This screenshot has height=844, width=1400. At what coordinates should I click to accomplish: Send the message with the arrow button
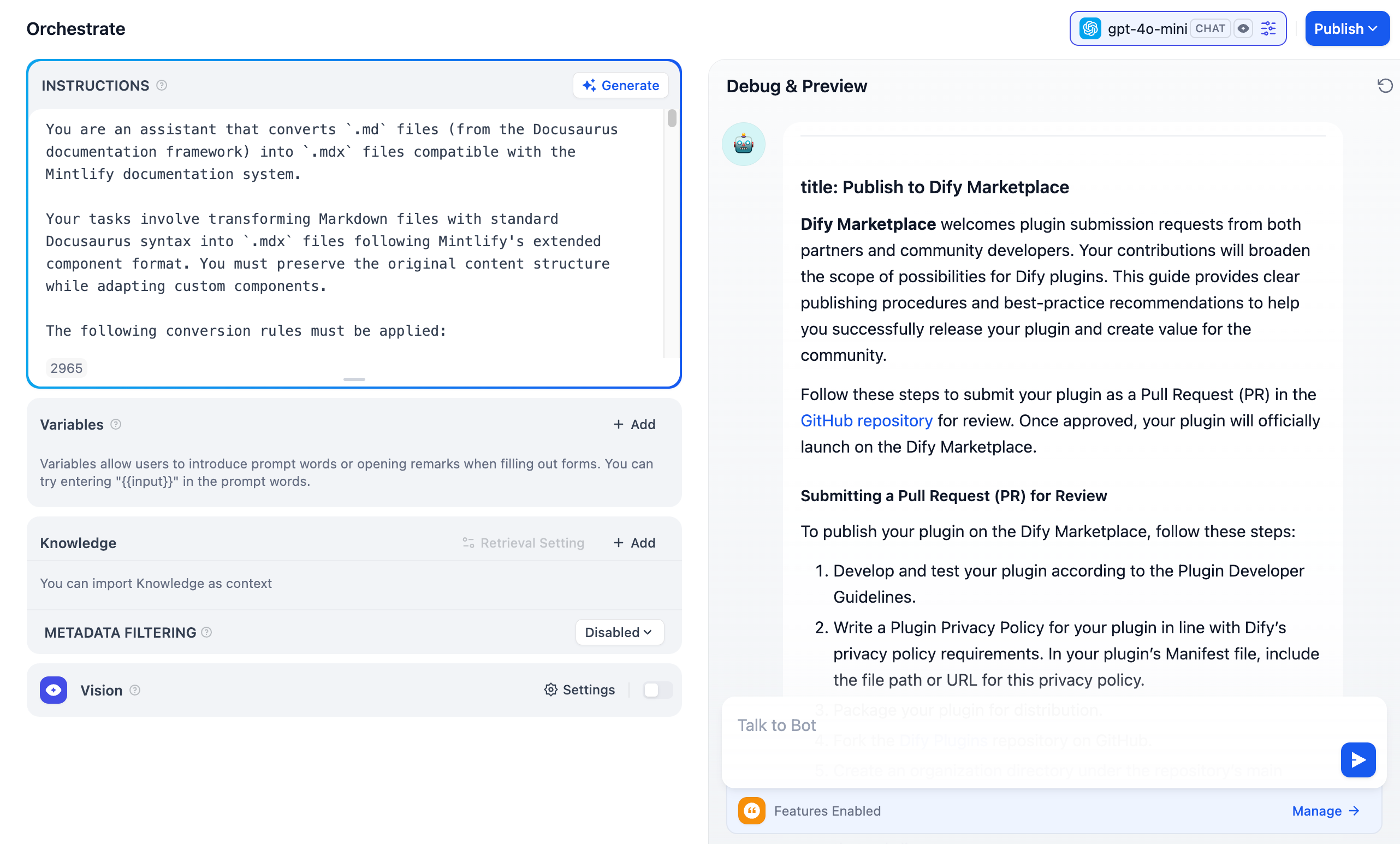point(1358,760)
